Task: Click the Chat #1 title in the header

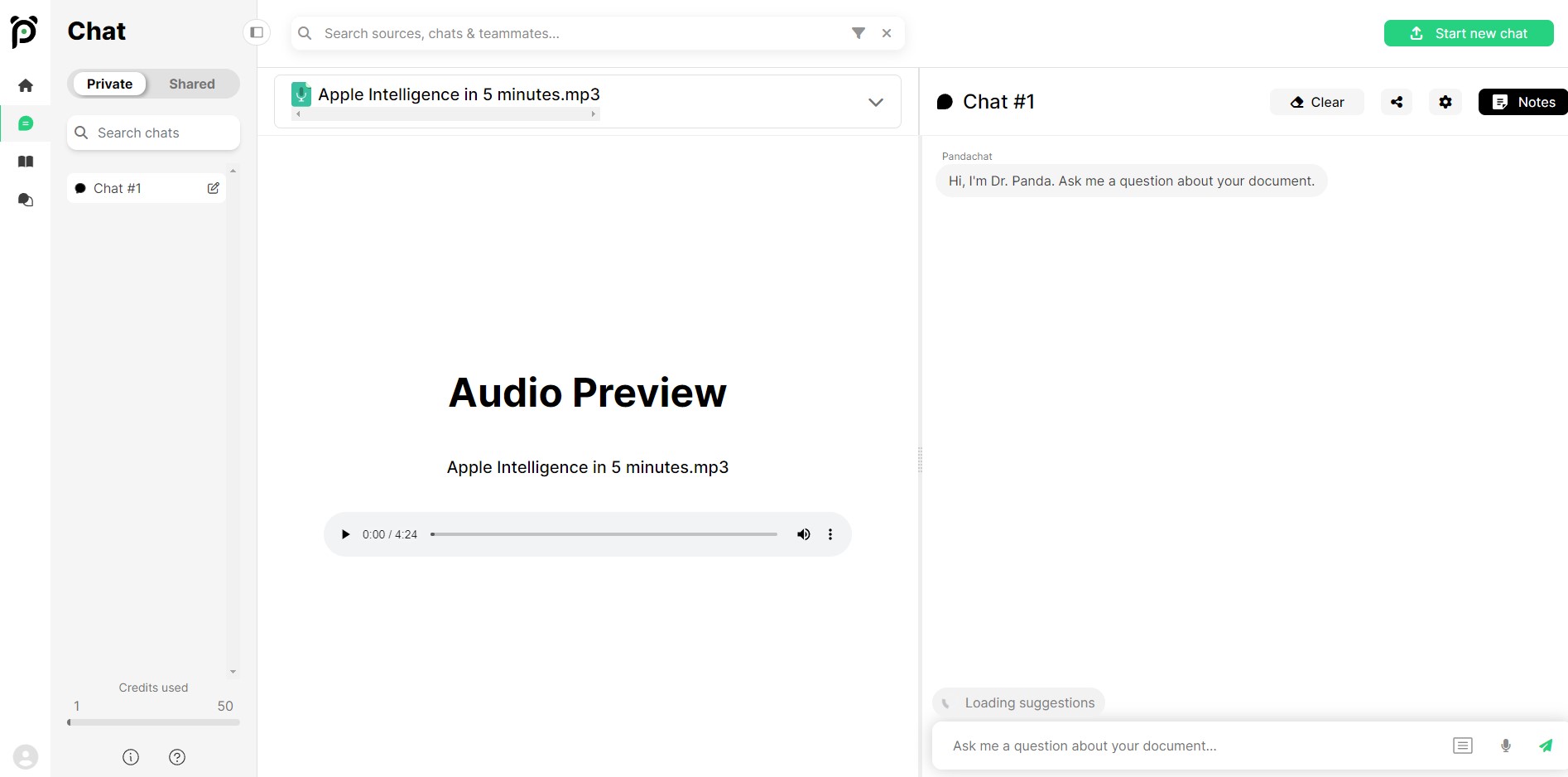Action: pyautogui.click(x=998, y=102)
